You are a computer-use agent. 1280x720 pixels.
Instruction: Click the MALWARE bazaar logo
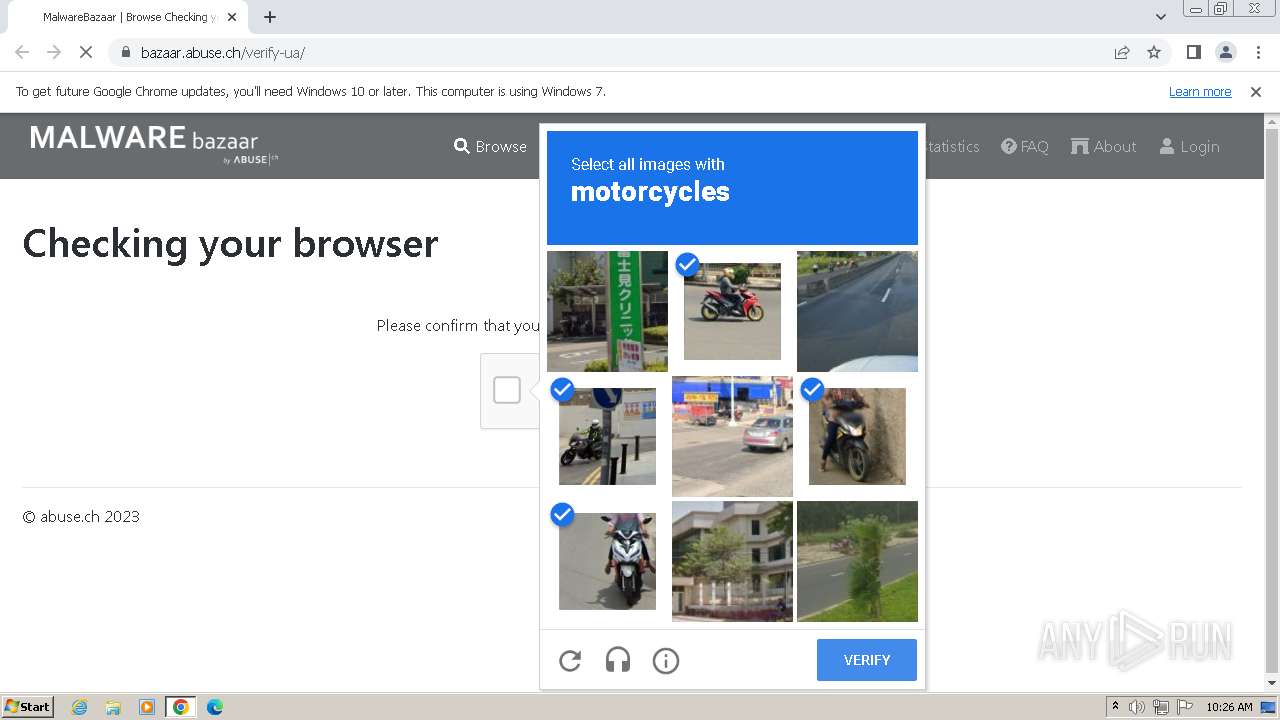pos(155,143)
